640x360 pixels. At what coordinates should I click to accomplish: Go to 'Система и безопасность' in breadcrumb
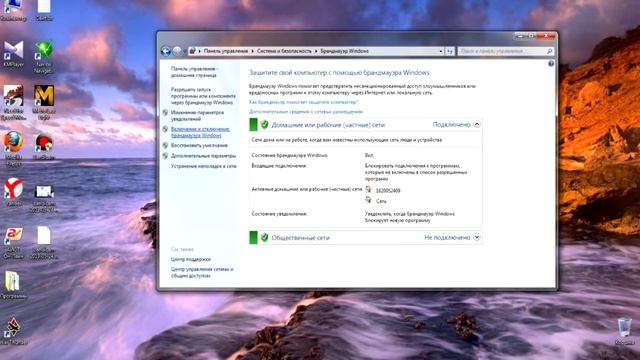[284, 51]
